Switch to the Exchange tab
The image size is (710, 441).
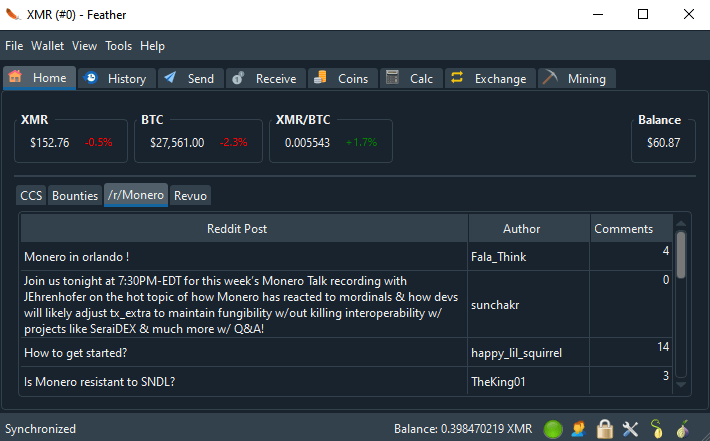pyautogui.click(x=488, y=78)
